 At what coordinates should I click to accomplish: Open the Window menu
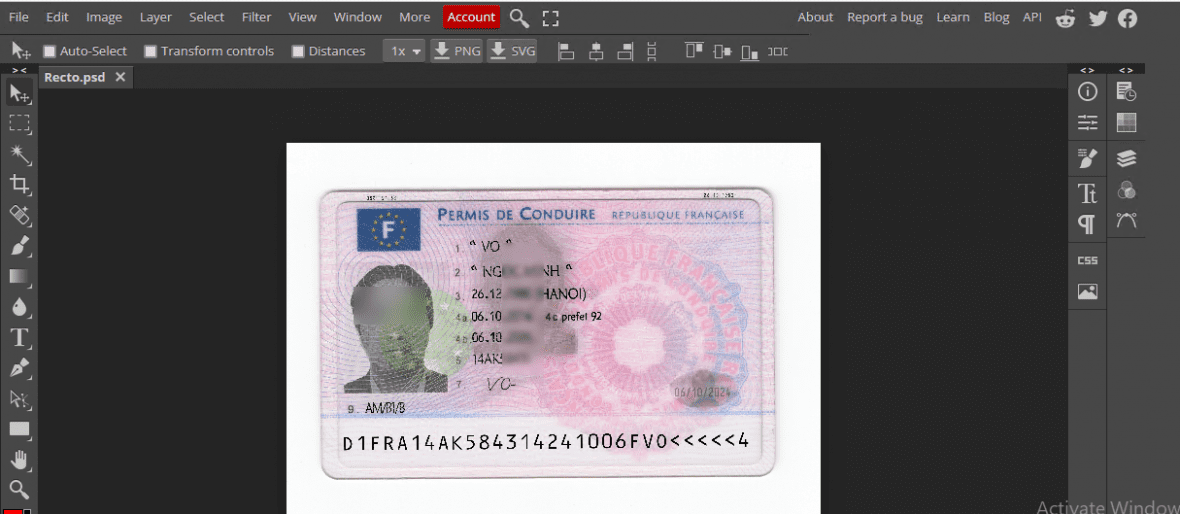357,17
